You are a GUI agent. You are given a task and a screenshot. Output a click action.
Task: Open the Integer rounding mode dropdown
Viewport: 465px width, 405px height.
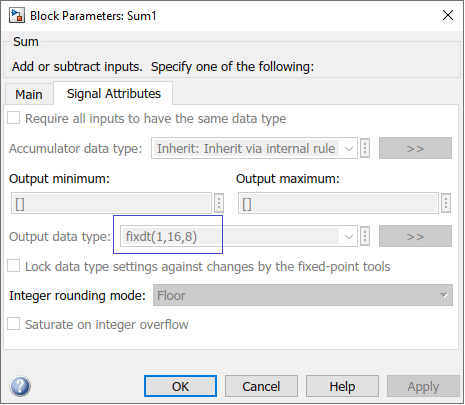click(303, 295)
